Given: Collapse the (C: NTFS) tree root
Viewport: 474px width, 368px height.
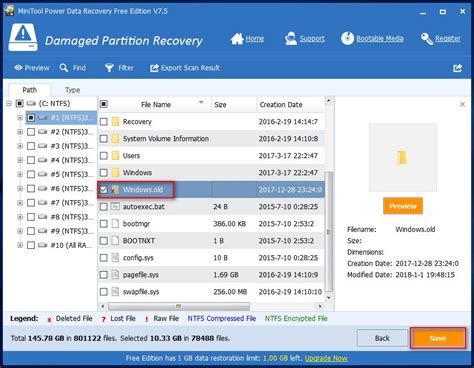Looking at the screenshot, I should [x=9, y=104].
